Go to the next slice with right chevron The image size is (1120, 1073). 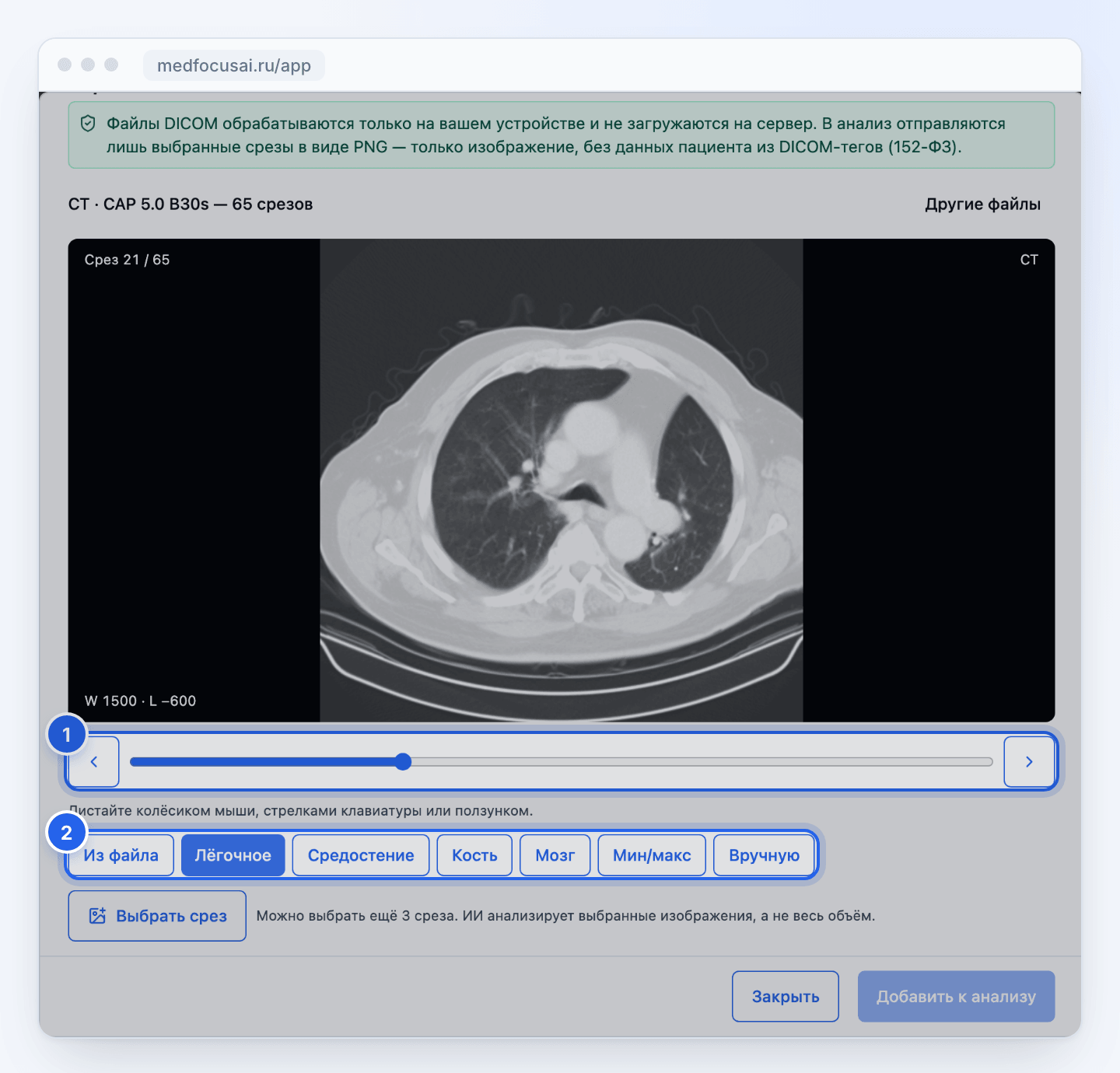click(1029, 762)
